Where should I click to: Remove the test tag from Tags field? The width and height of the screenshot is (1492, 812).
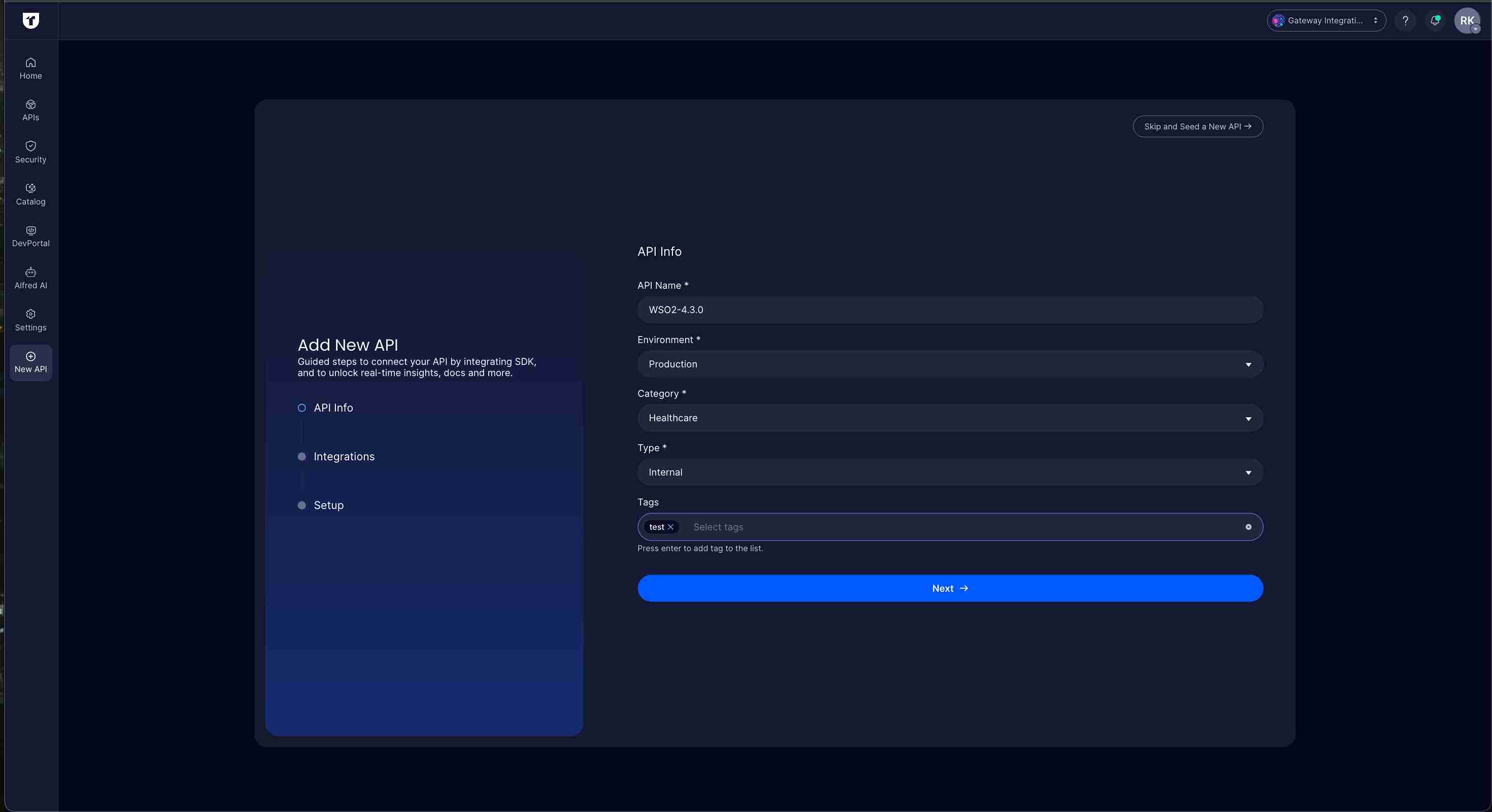[671, 527]
